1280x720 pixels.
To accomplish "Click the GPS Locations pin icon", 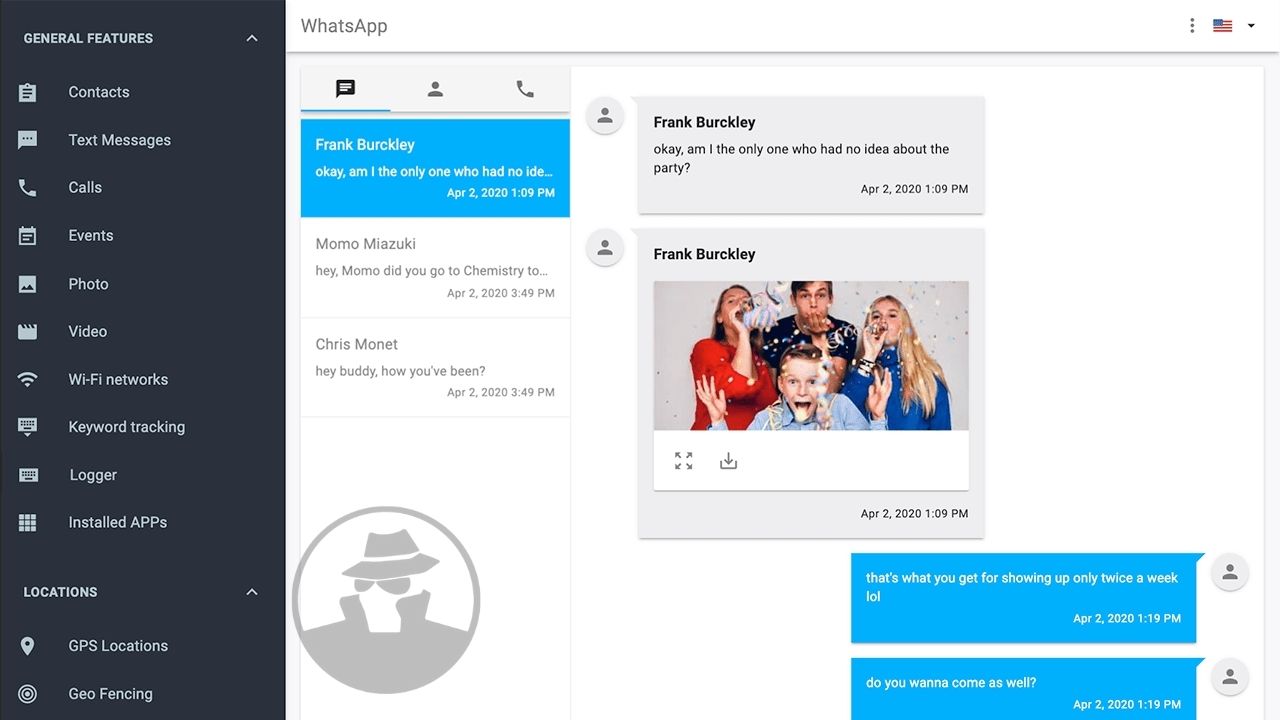I will tap(27, 646).
